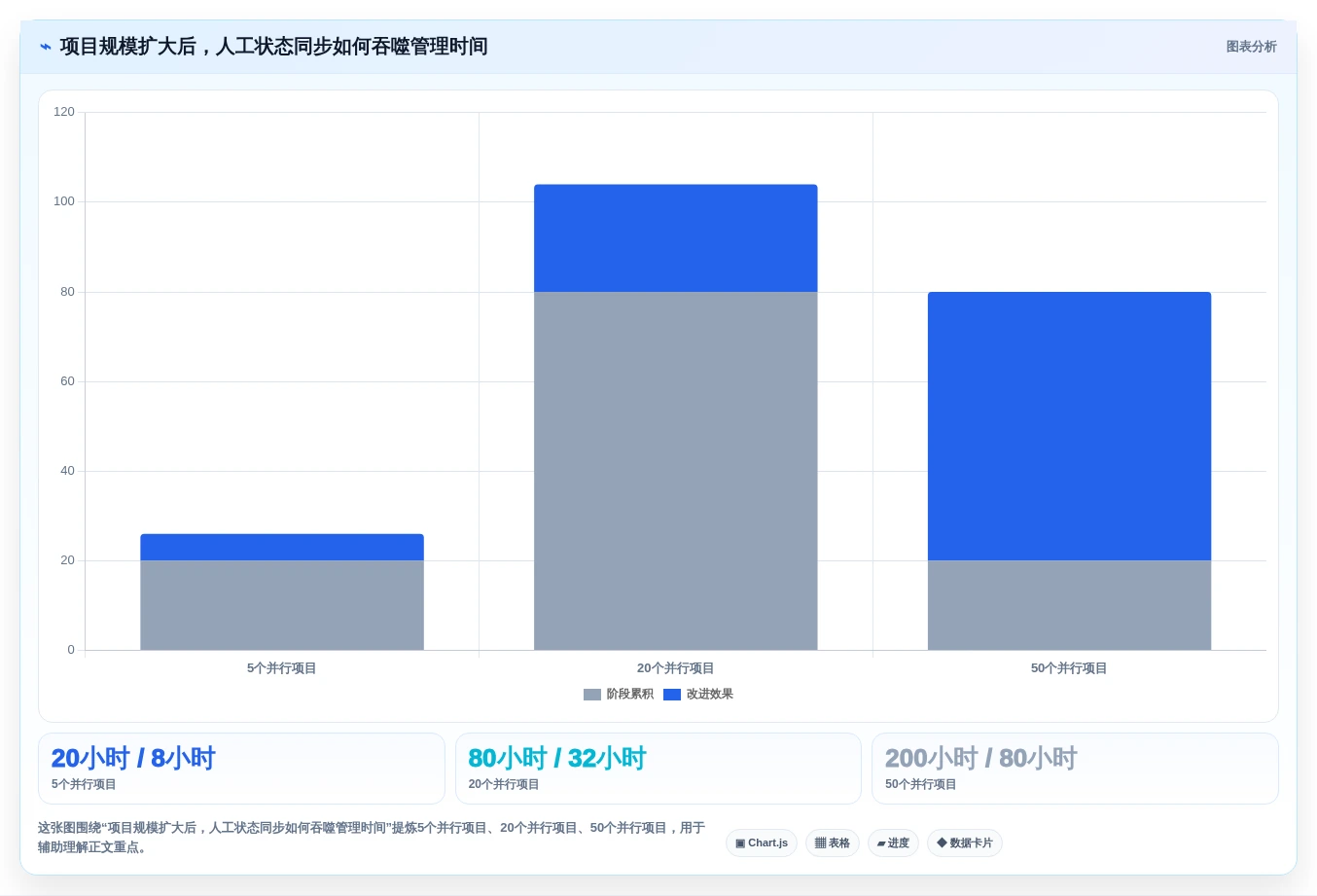The height and width of the screenshot is (896, 1317).
Task: Click the gray segment of 50个并行项目 bar
Action: tap(1070, 605)
